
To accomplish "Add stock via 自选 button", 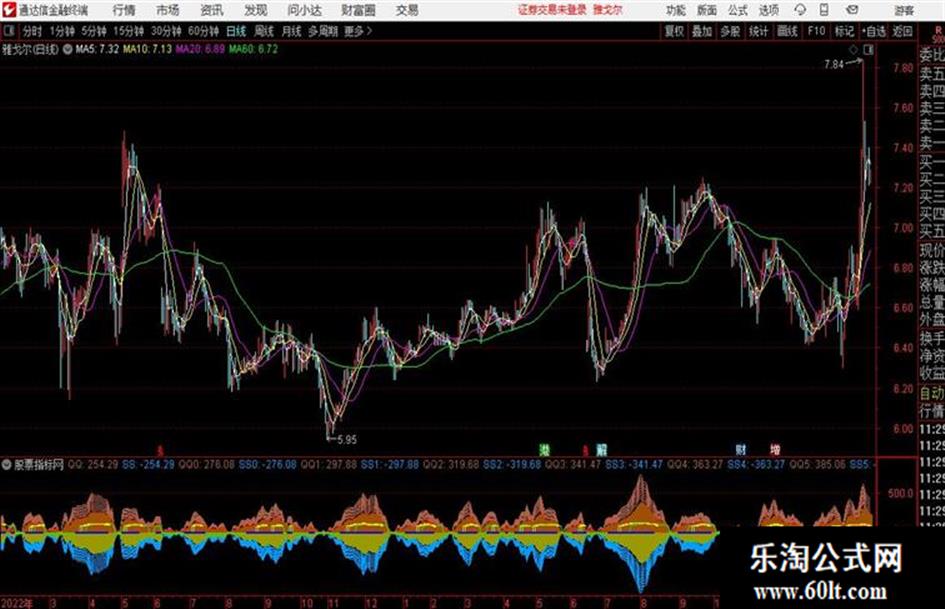I will 874,31.
